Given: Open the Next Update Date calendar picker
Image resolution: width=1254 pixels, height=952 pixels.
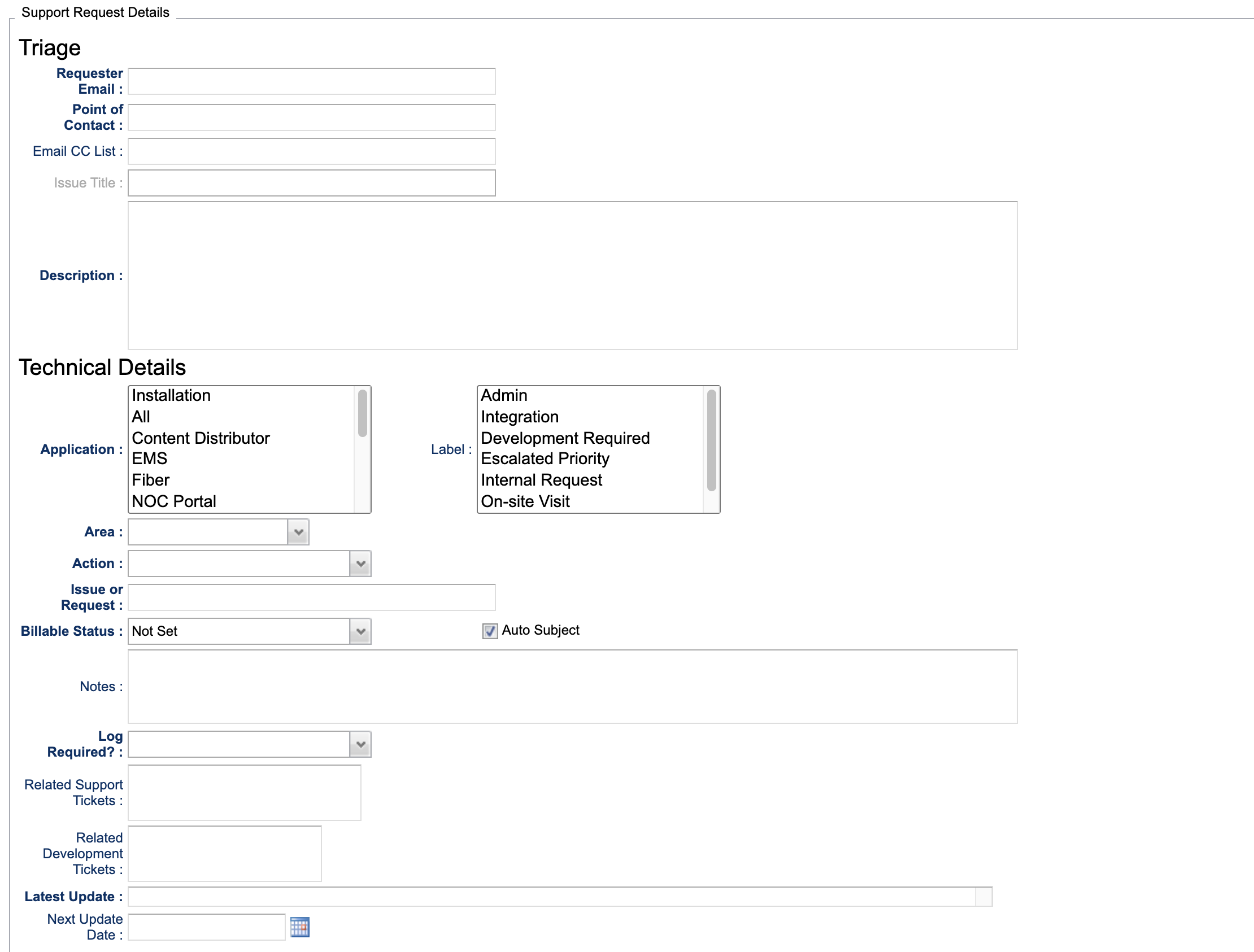Looking at the screenshot, I should point(299,927).
